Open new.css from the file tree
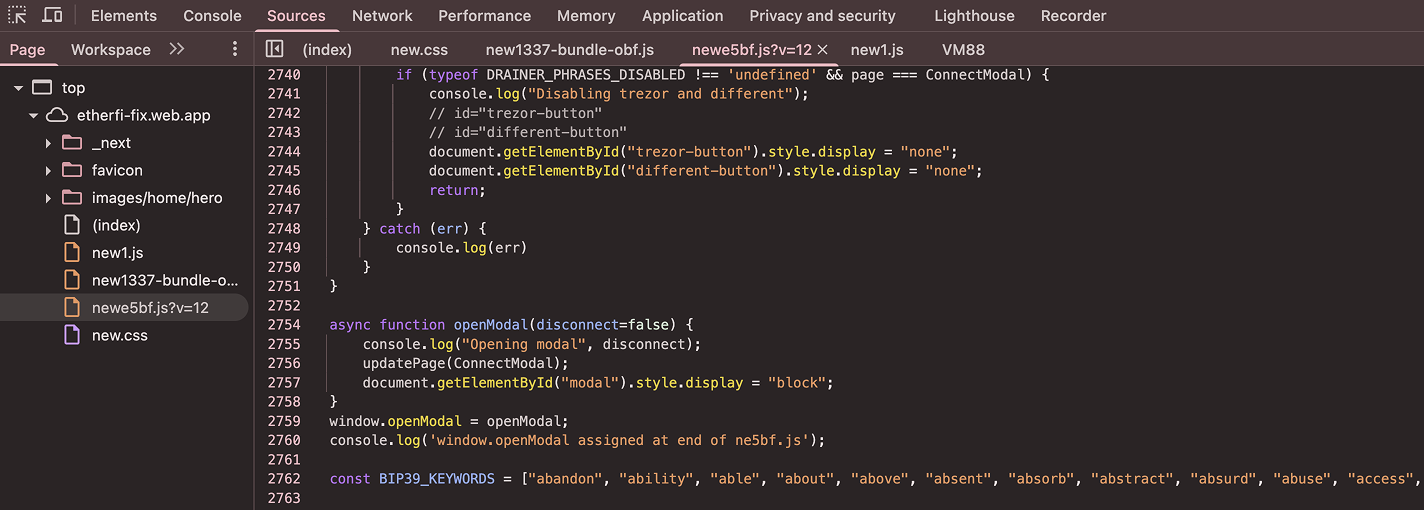The image size is (1424, 510). pos(119,336)
